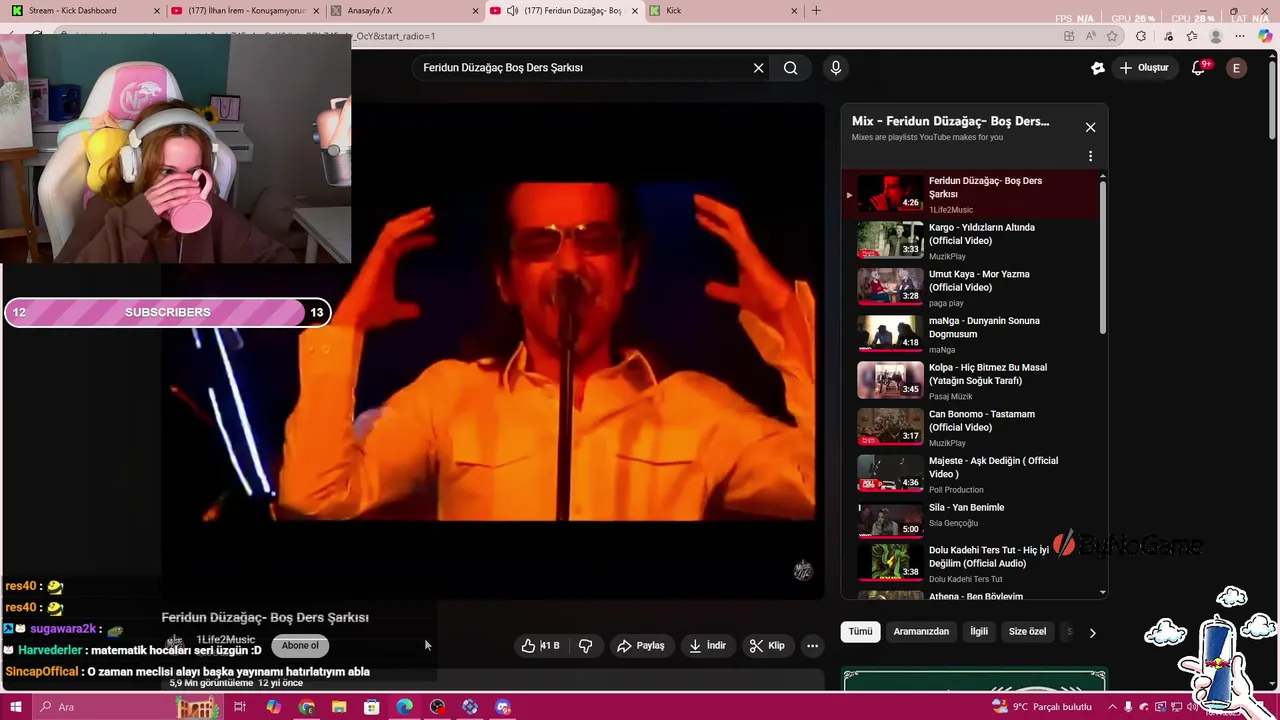The height and width of the screenshot is (720, 1280).
Task: Close the Anasayfa / X tab
Action: [x=476, y=11]
